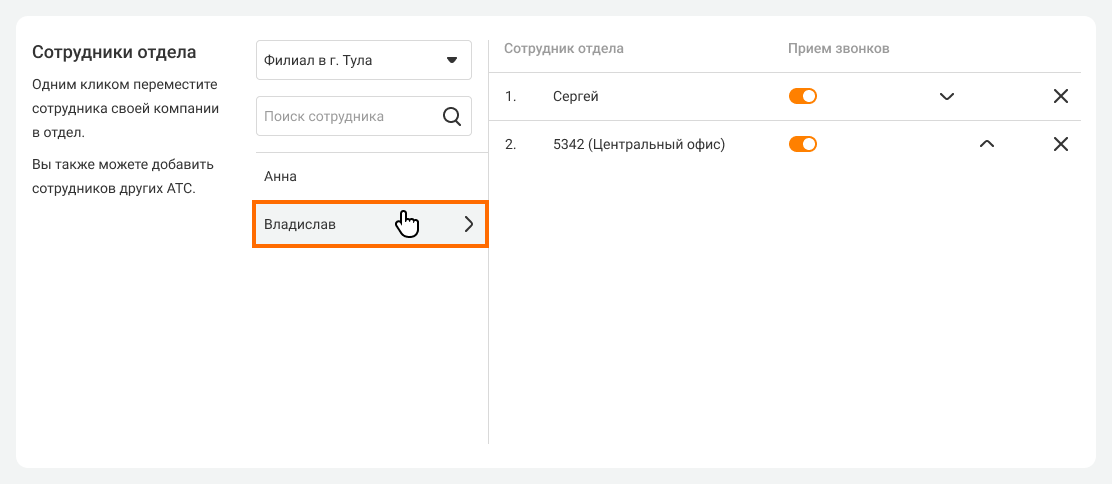The width and height of the screenshot is (1112, 484).
Task: Remove 5342 (Центральный офис) using its X icon
Action: [x=1061, y=144]
